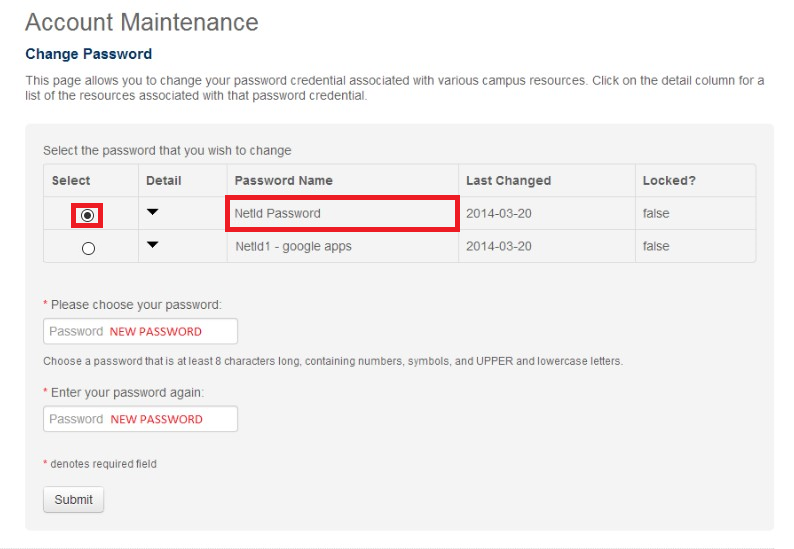Expand the detail arrow for NetId1 - google apps
The height and width of the screenshot is (549, 794).
pos(152,245)
